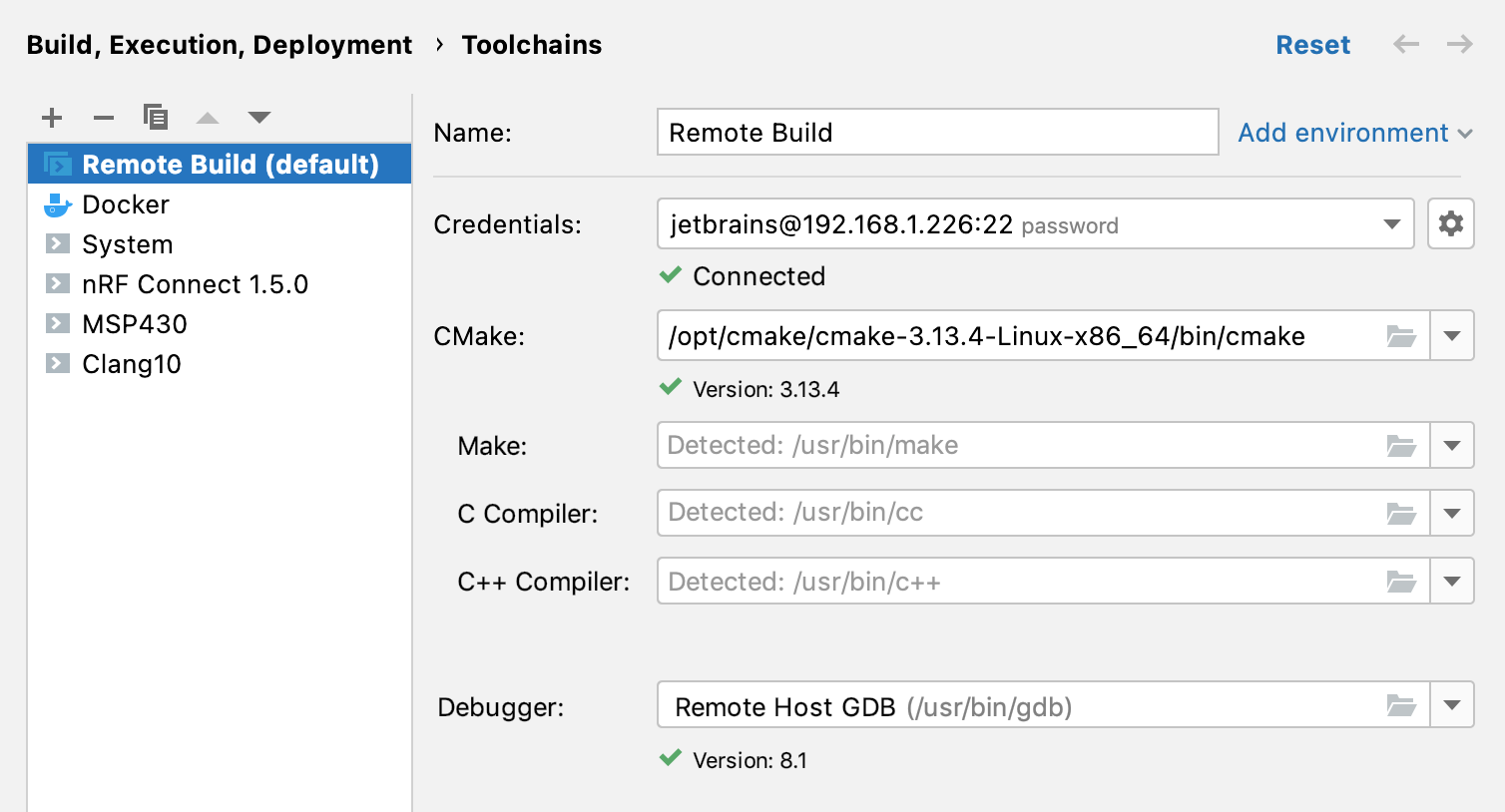Open SSH settings via the gear icon
The image size is (1505, 812).
click(1450, 223)
